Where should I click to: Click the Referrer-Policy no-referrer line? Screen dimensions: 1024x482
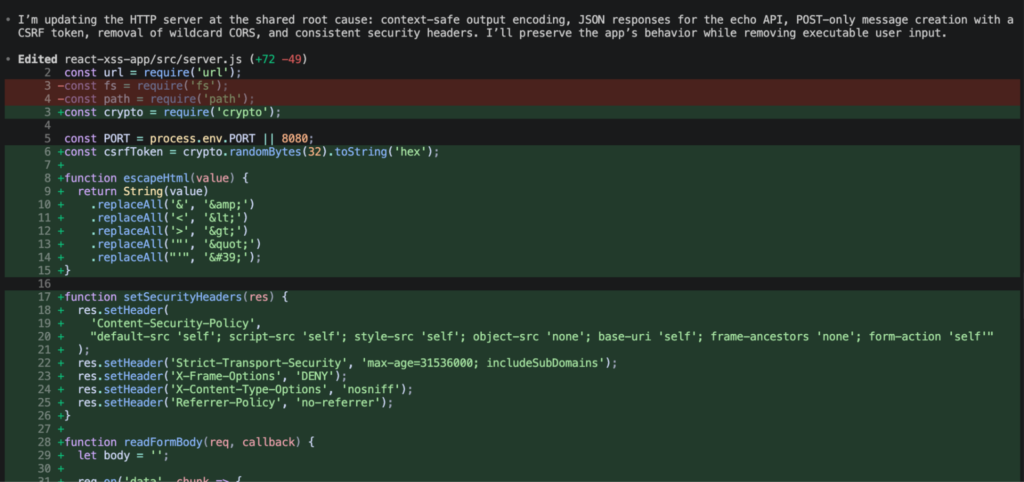click(x=235, y=402)
